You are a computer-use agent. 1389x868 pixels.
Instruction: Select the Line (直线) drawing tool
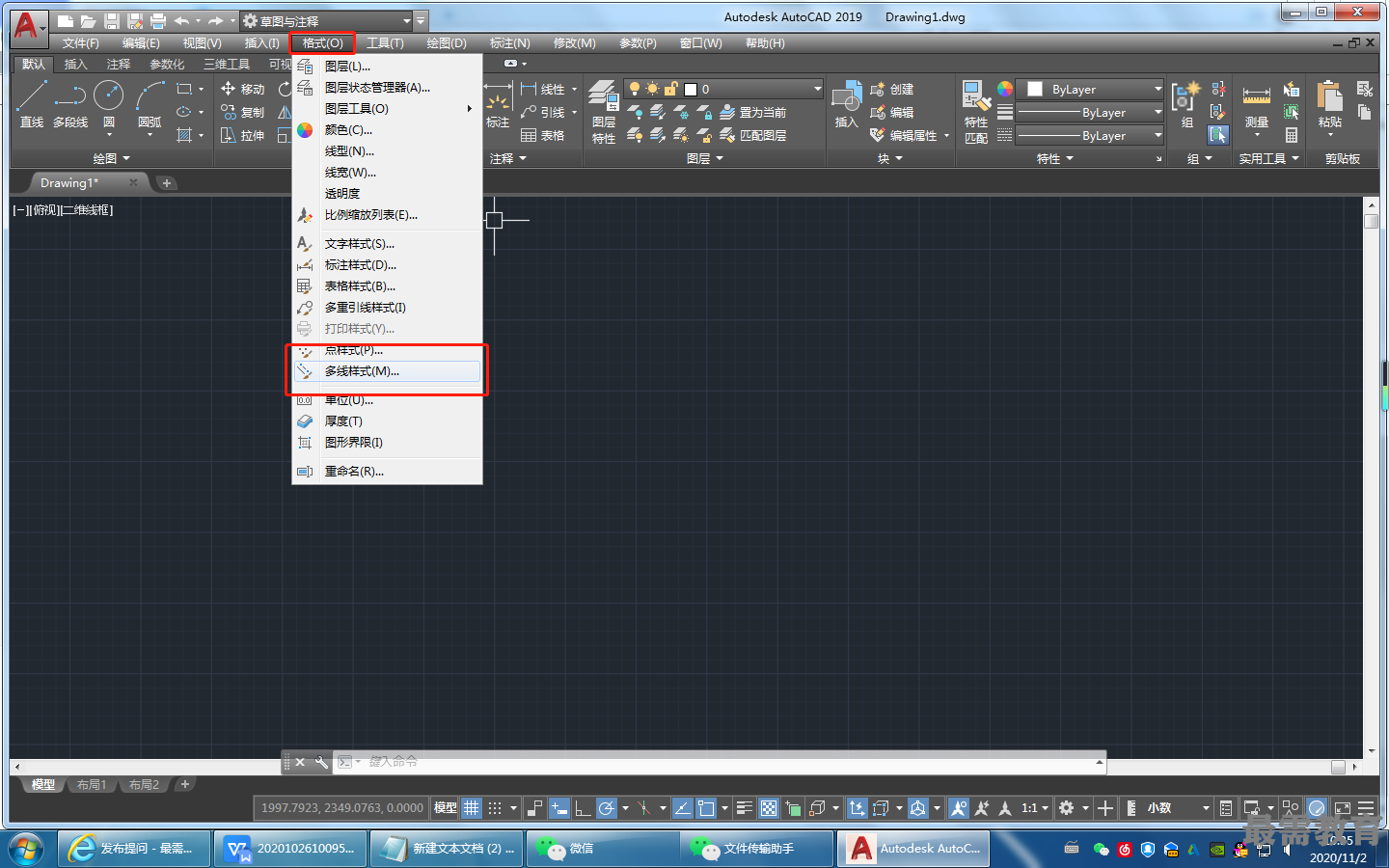32,103
